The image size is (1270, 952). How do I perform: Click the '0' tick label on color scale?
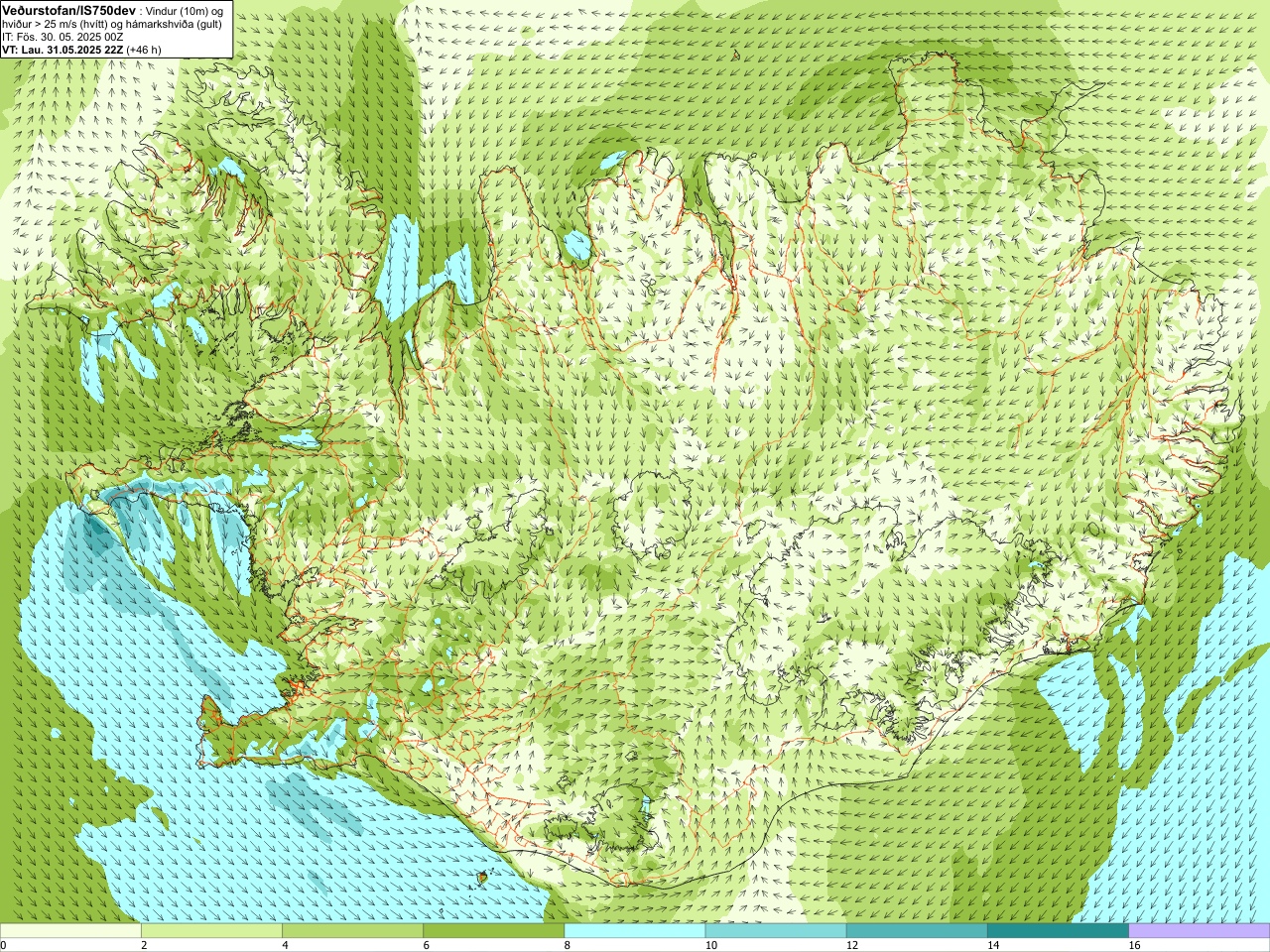4,945
